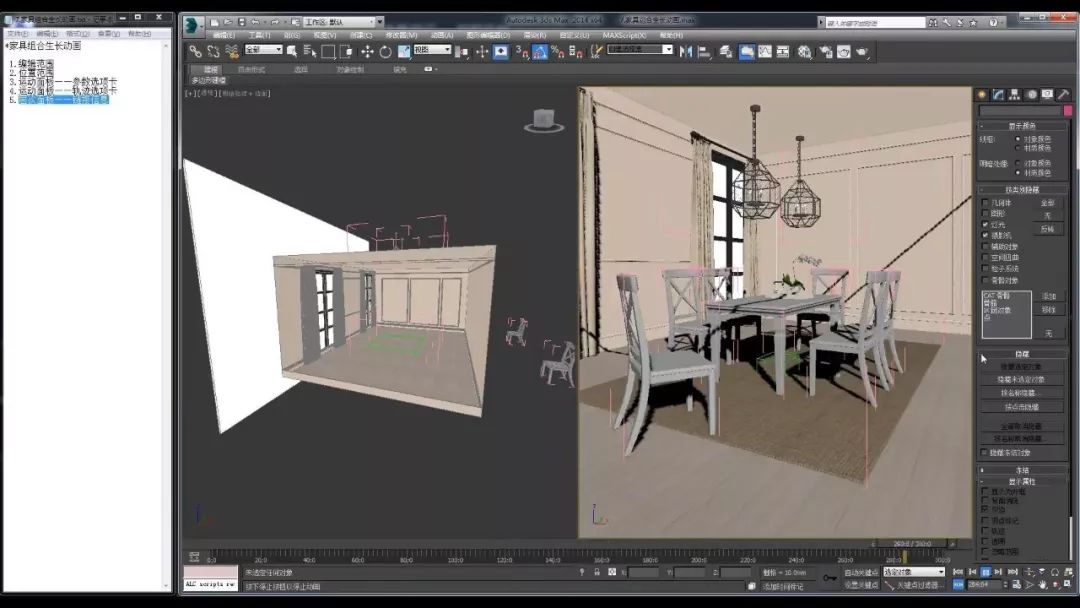This screenshot has width=1080, height=608.
Task: Toggle the Angle Snap icon
Action: [x=539, y=52]
